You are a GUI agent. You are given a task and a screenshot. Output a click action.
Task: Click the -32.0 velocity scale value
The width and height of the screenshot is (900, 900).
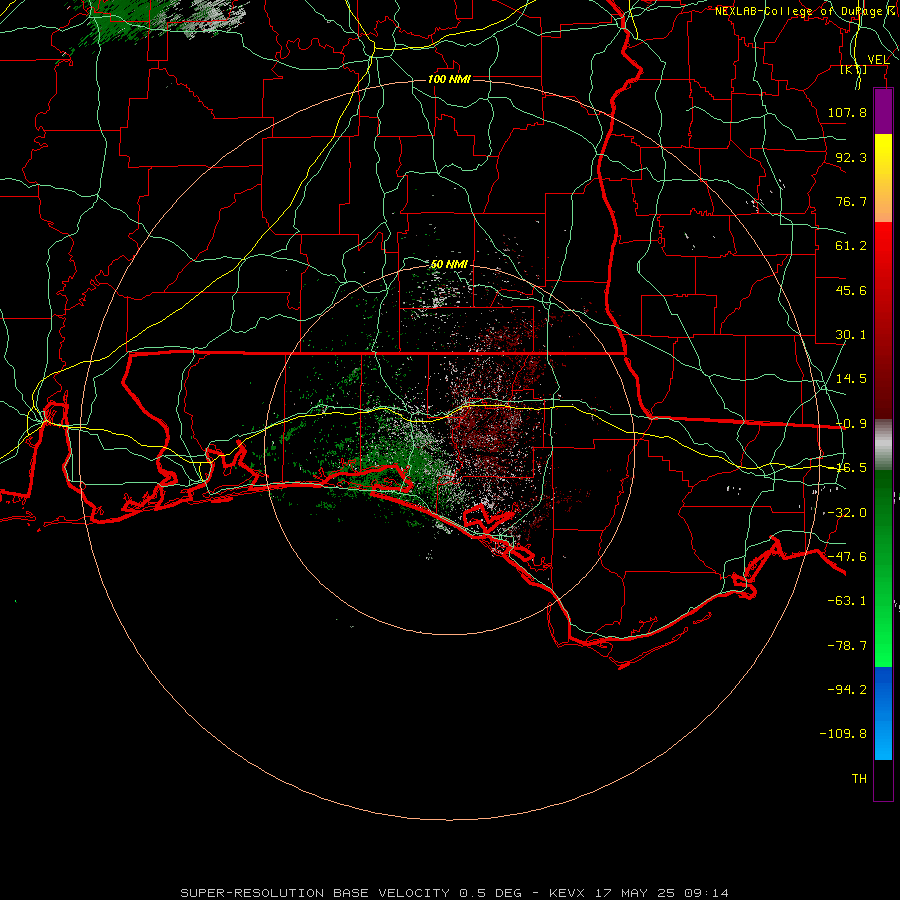847,513
